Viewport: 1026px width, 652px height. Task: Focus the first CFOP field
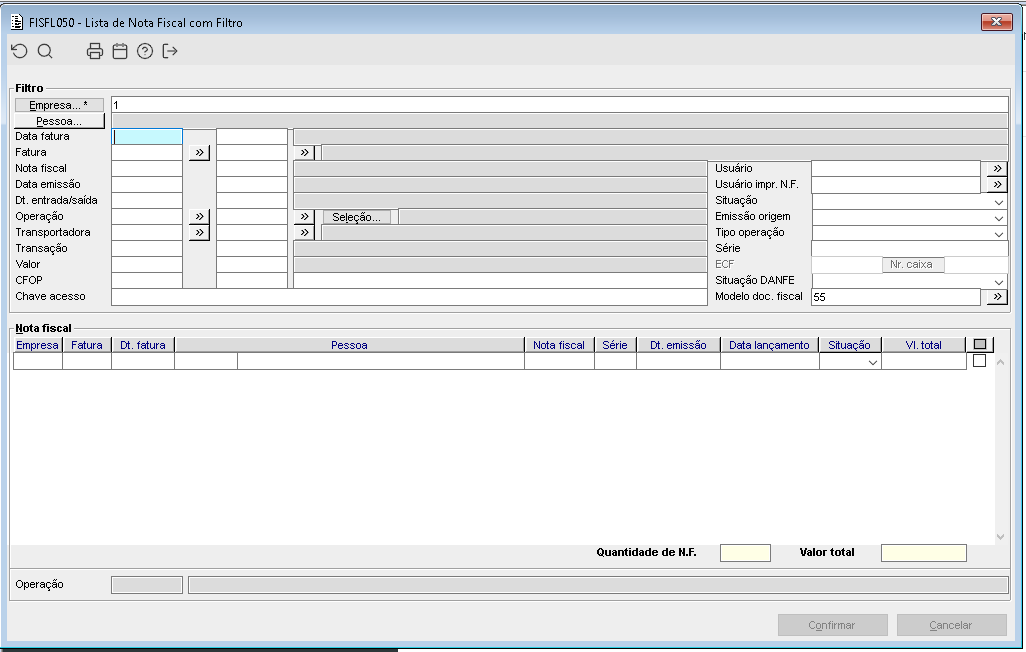[x=147, y=281]
